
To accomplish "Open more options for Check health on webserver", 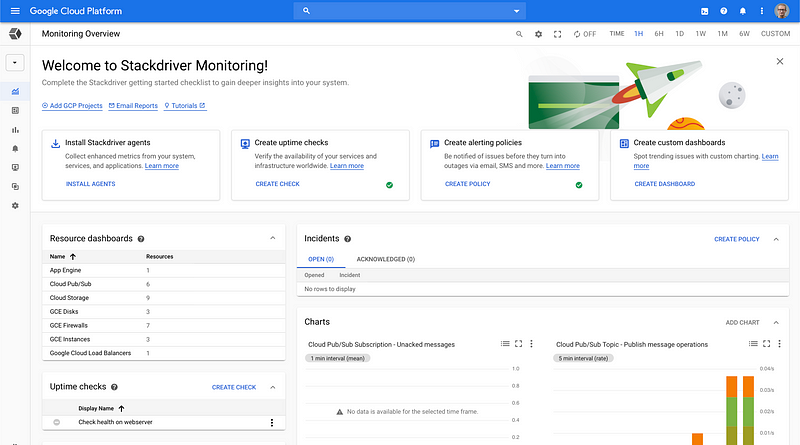I will [272, 423].
